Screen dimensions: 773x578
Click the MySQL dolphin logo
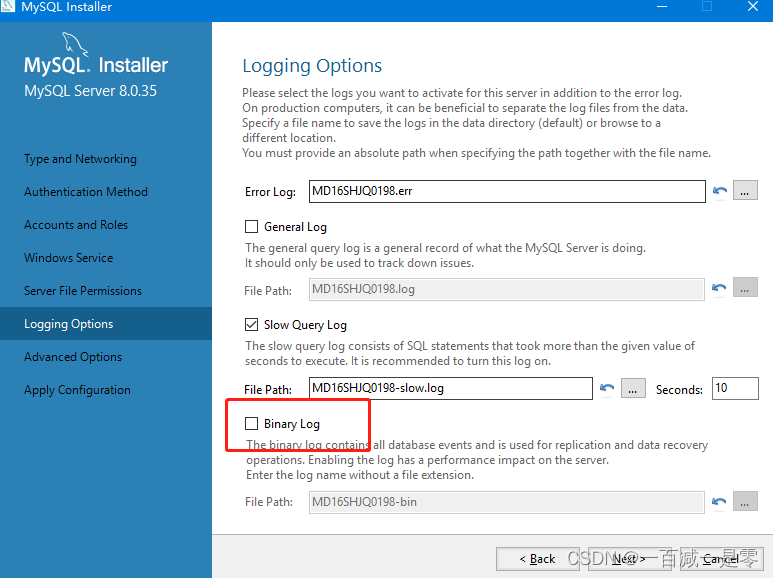[74, 43]
